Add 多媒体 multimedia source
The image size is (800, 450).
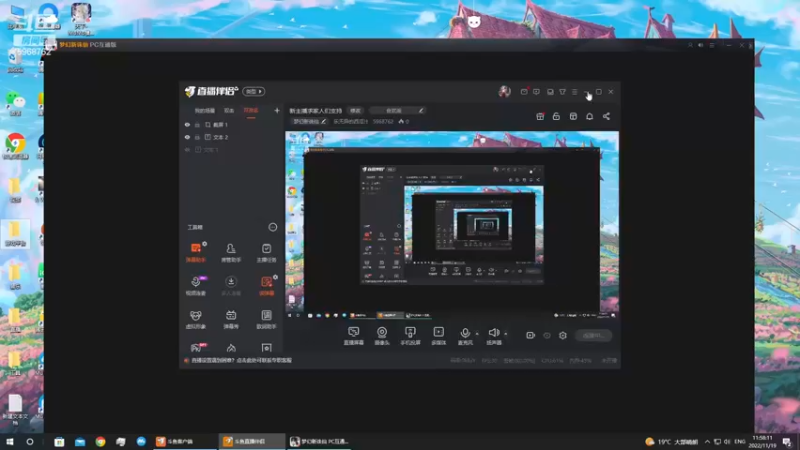[x=438, y=336]
